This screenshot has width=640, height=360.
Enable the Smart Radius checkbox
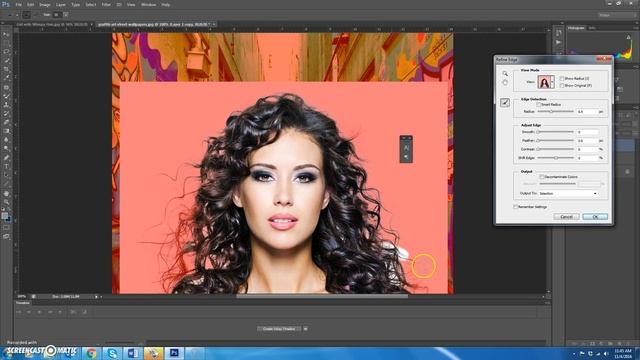pyautogui.click(x=539, y=105)
